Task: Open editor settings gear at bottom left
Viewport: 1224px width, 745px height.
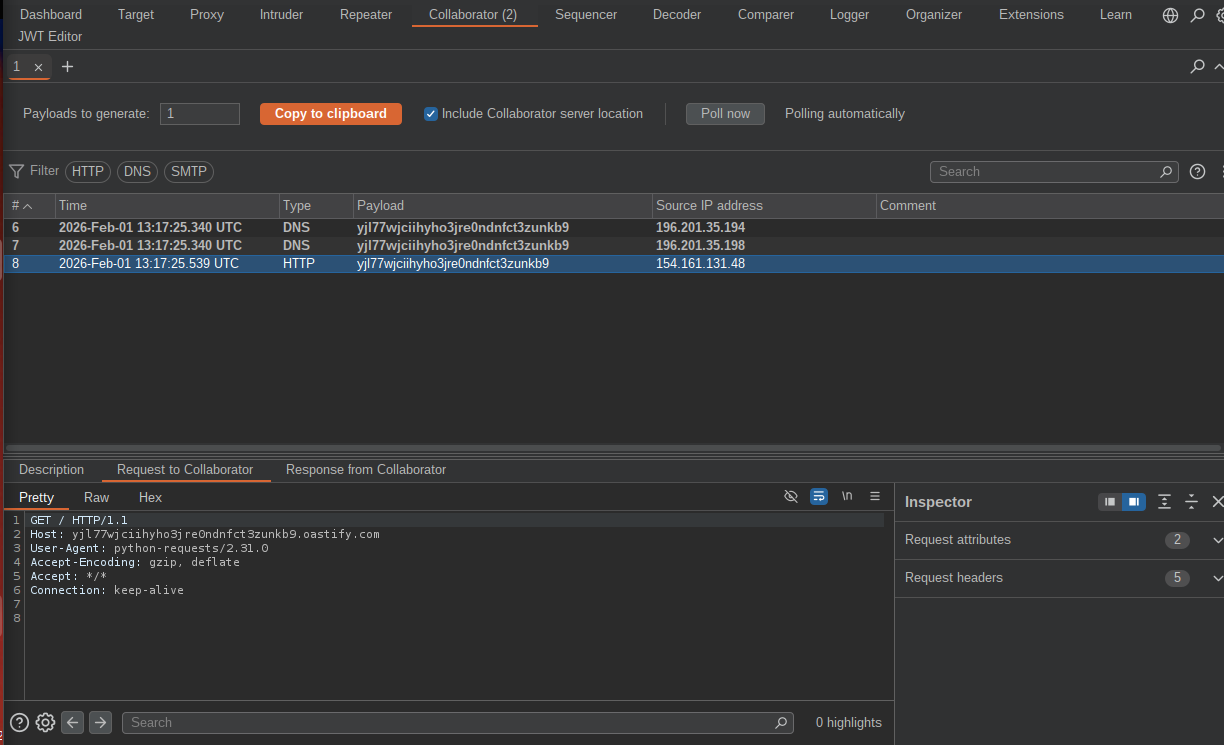Action: pos(45,722)
